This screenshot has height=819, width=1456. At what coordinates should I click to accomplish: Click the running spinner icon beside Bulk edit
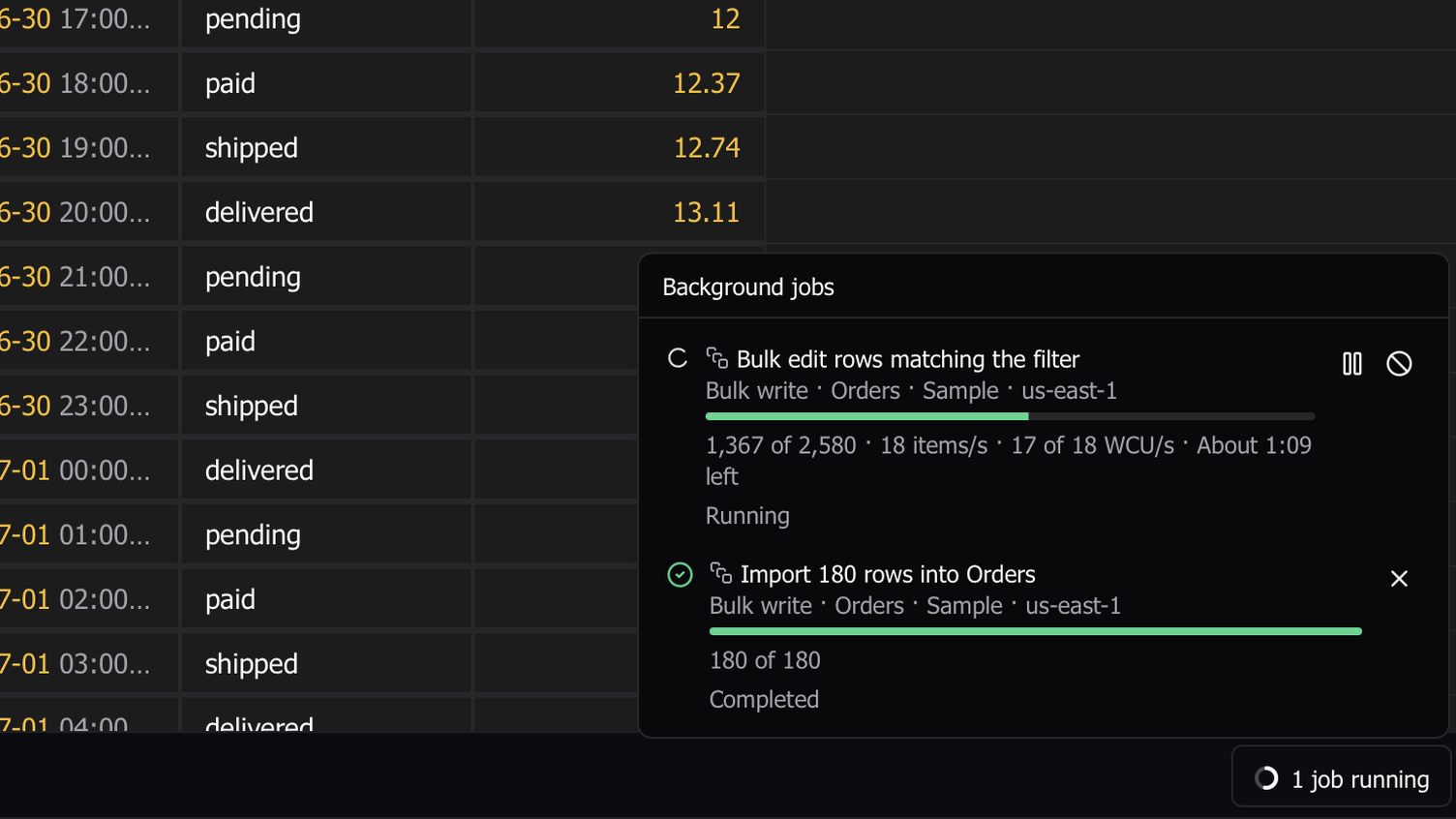pos(678,359)
